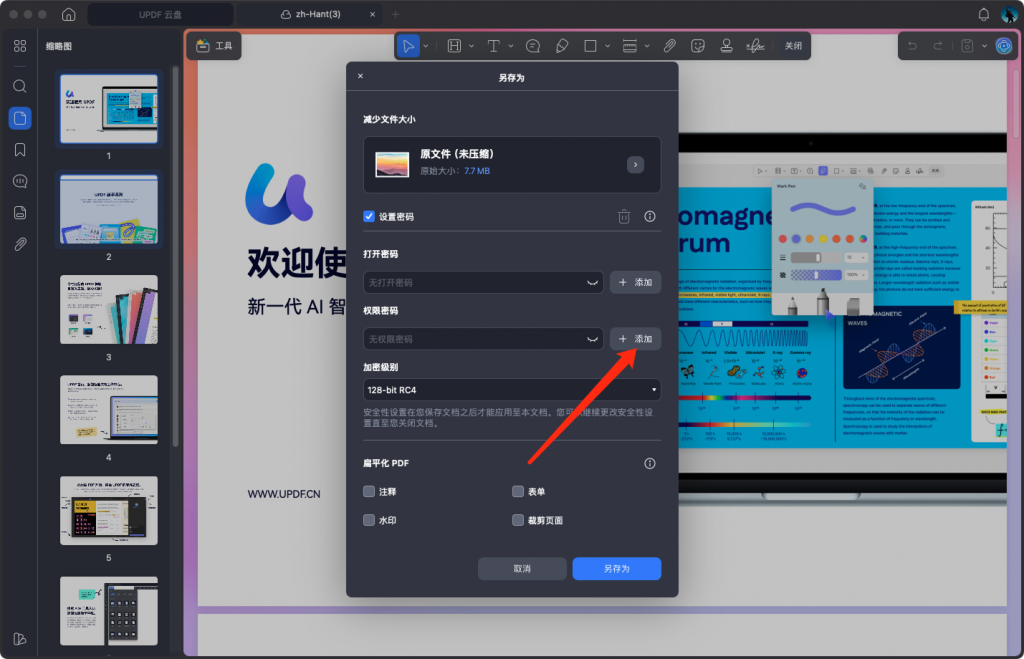This screenshot has height=659, width=1024.
Task: Click 添加 for 权限密码
Action: (635, 339)
